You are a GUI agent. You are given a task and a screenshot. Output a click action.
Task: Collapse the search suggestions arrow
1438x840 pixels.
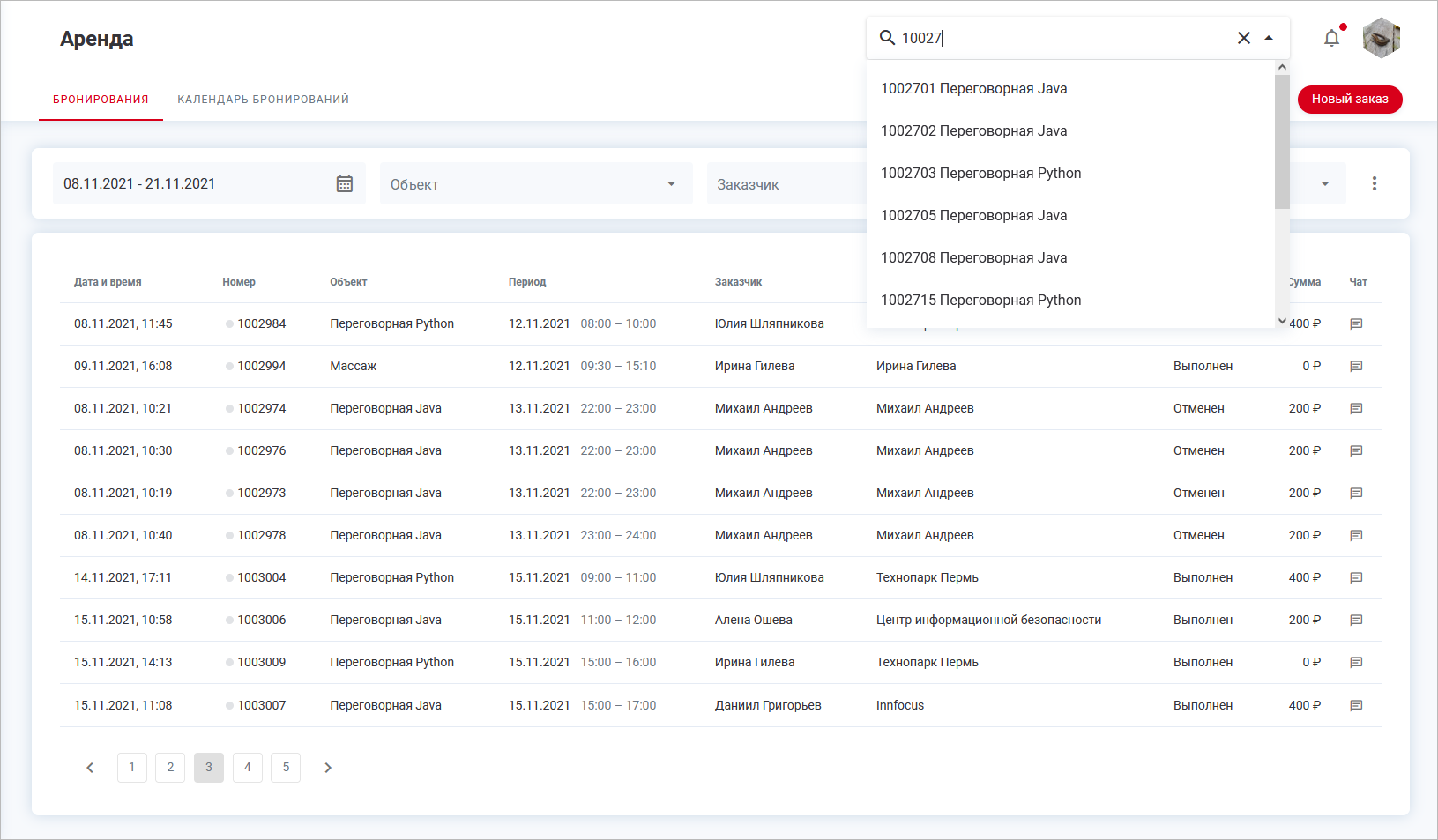coord(1269,38)
